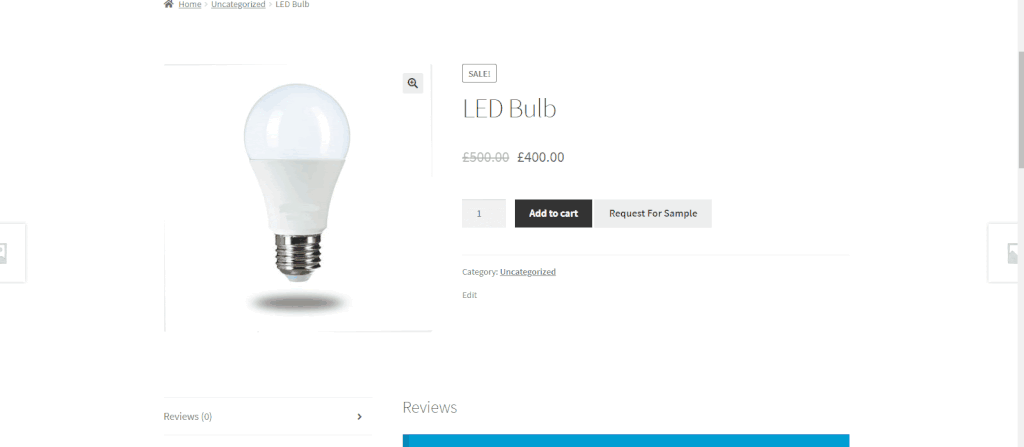Click the LED Bulb product title
1024x447 pixels.
point(509,108)
